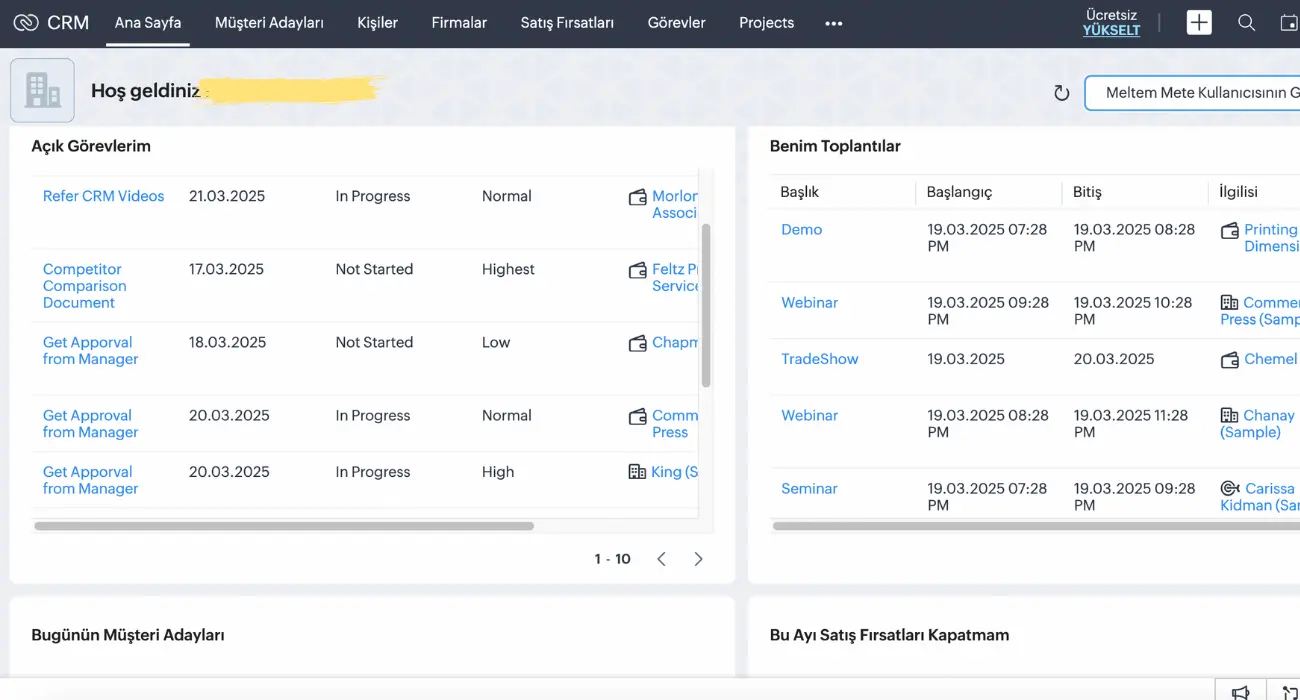1300x700 pixels.
Task: Open announcements via the megaphone icon
Action: (1240, 691)
